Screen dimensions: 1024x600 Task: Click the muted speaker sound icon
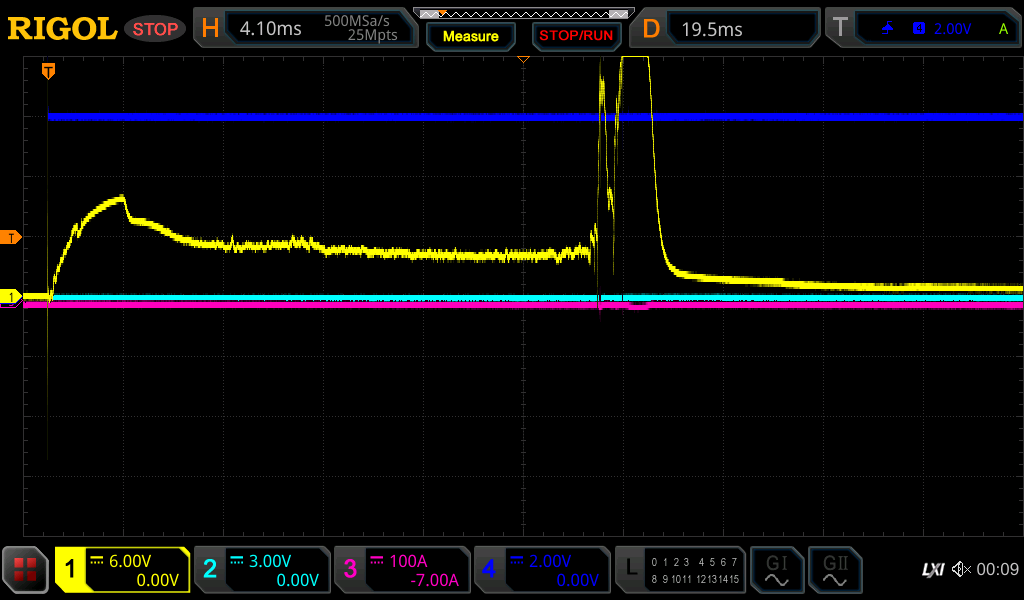click(x=961, y=569)
